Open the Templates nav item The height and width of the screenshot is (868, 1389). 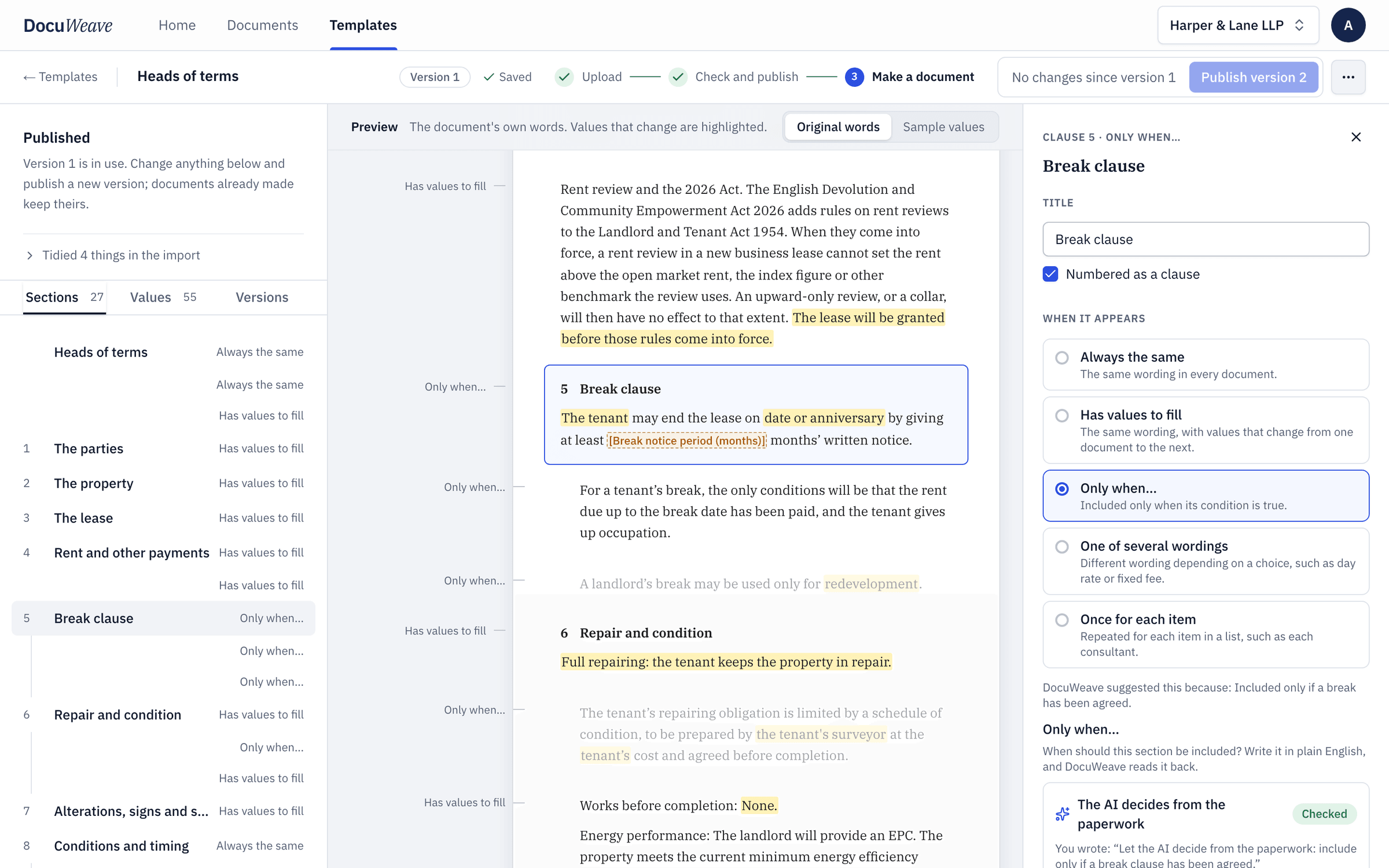tap(363, 25)
